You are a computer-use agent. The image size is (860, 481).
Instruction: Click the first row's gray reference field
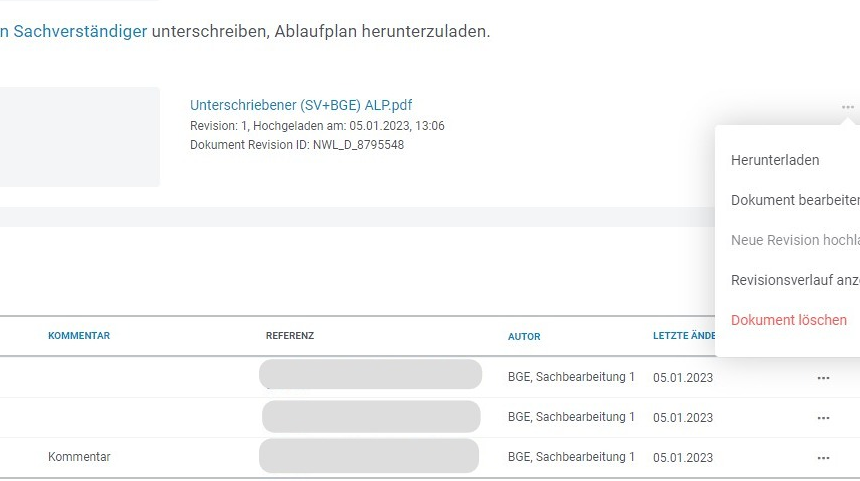(370, 375)
